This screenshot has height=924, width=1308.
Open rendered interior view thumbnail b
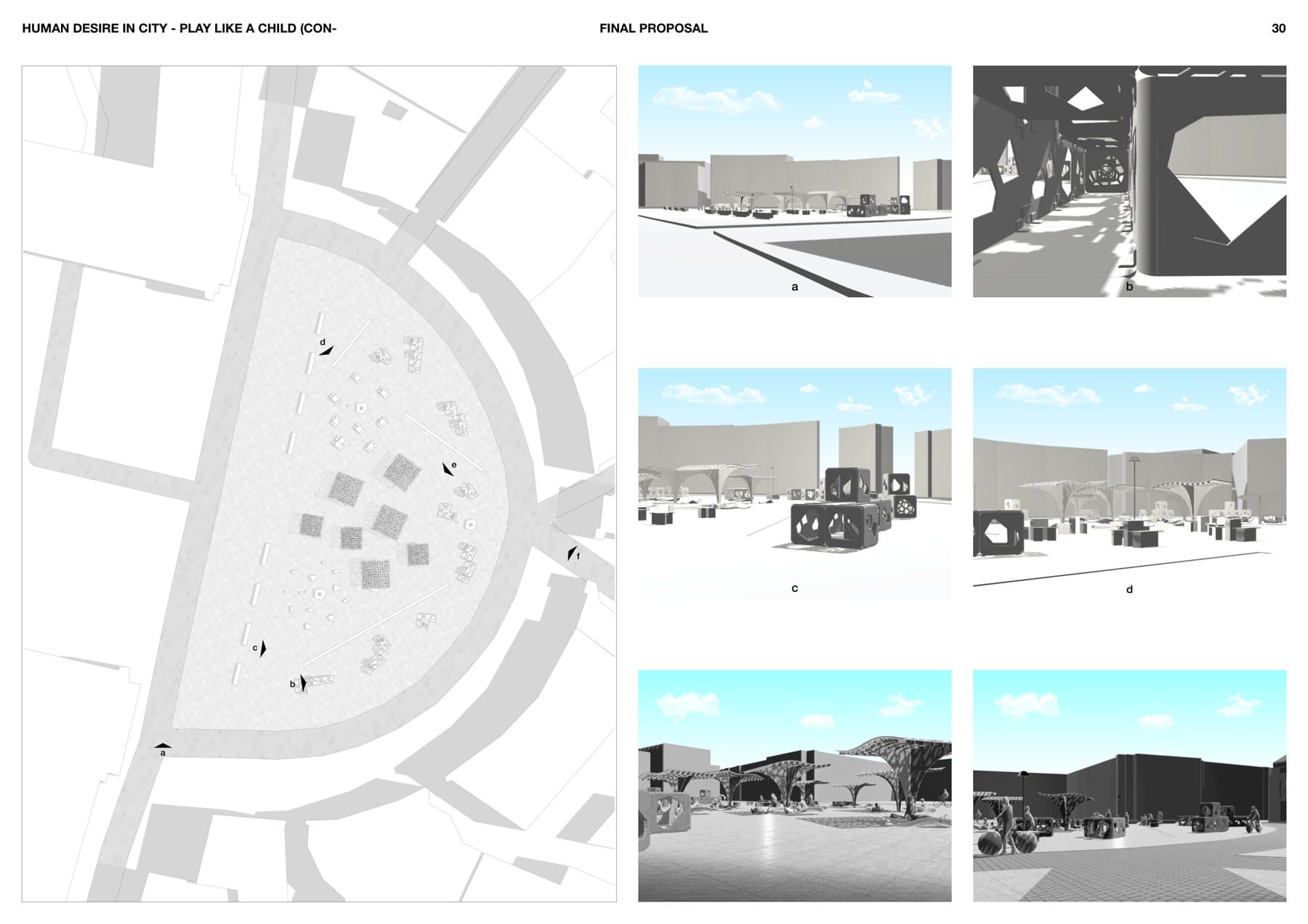click(x=1129, y=181)
